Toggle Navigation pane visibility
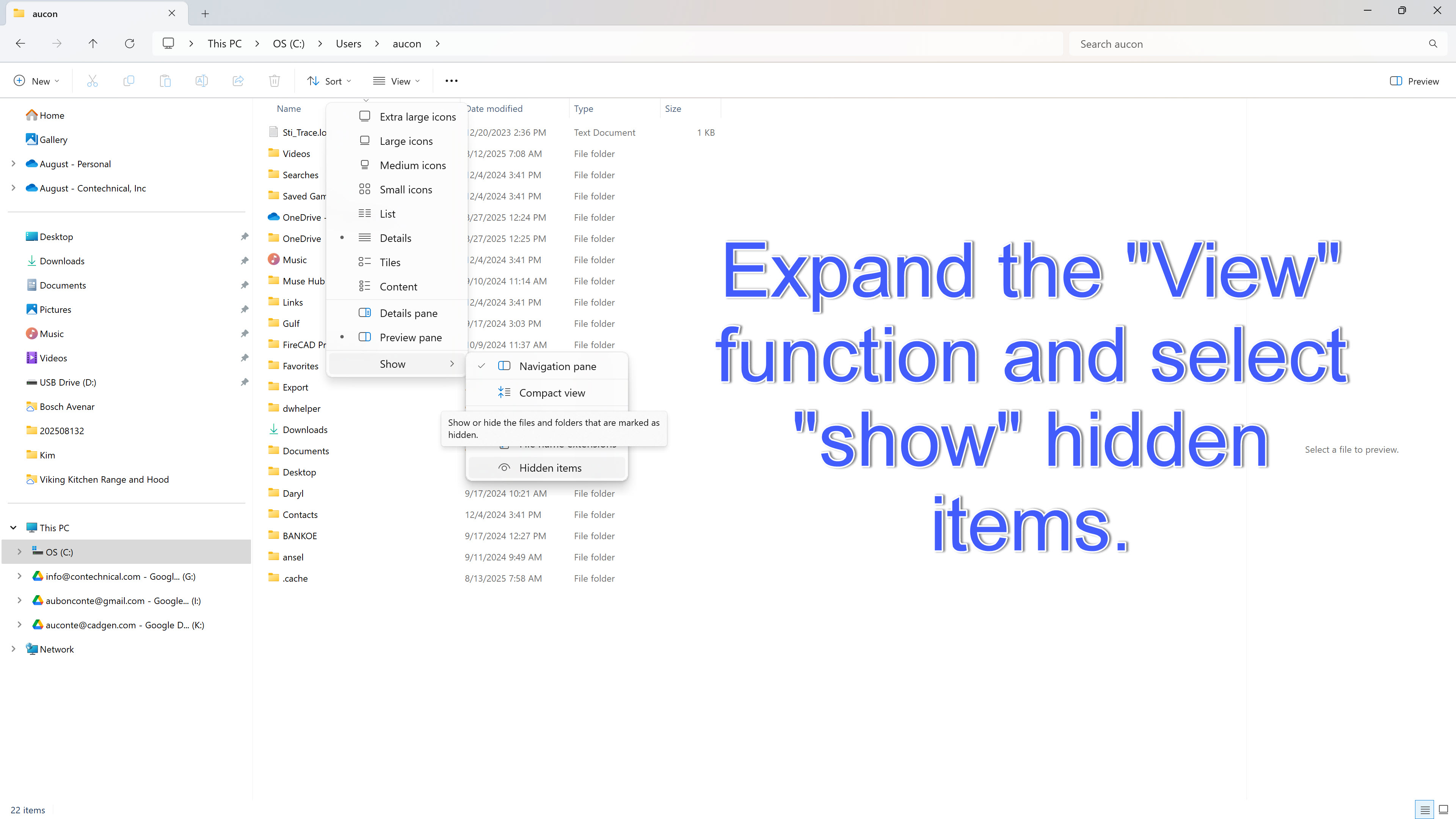Image resolution: width=1456 pixels, height=819 pixels. pyautogui.click(x=546, y=366)
